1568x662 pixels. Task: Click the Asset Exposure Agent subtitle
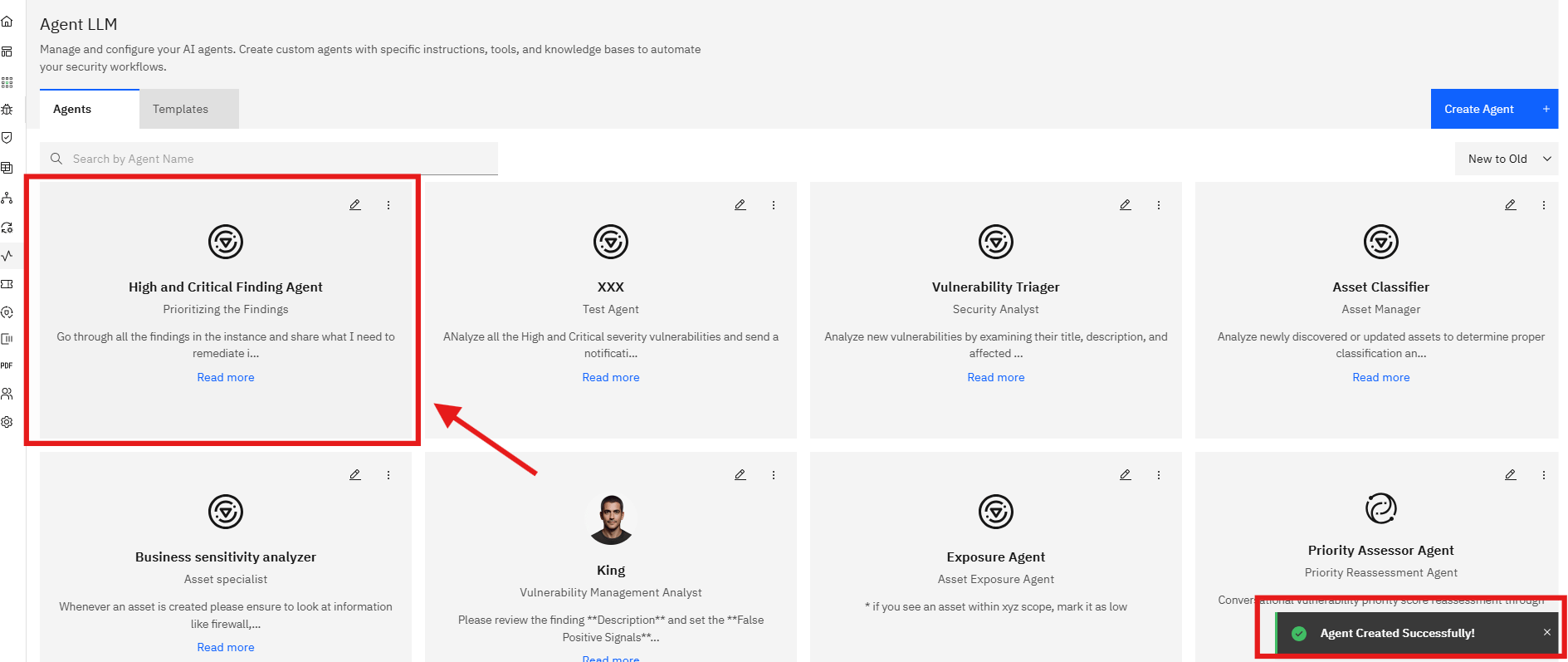pyautogui.click(x=996, y=579)
